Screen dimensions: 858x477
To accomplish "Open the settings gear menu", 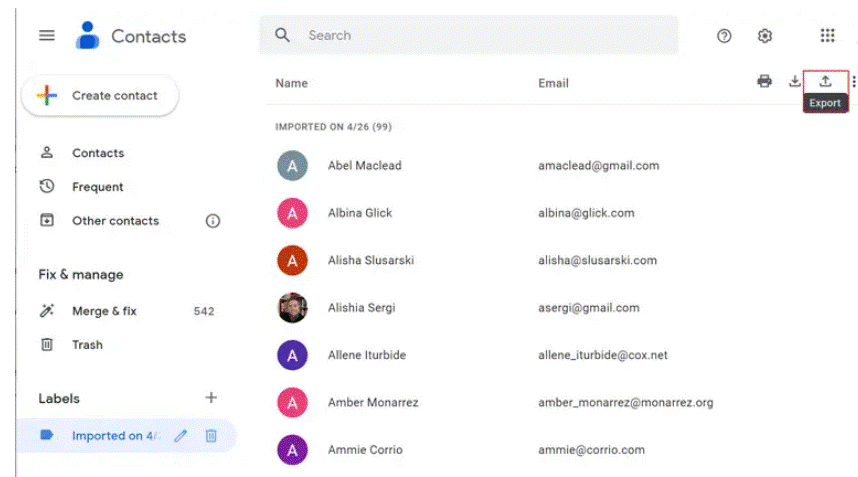I will click(764, 36).
